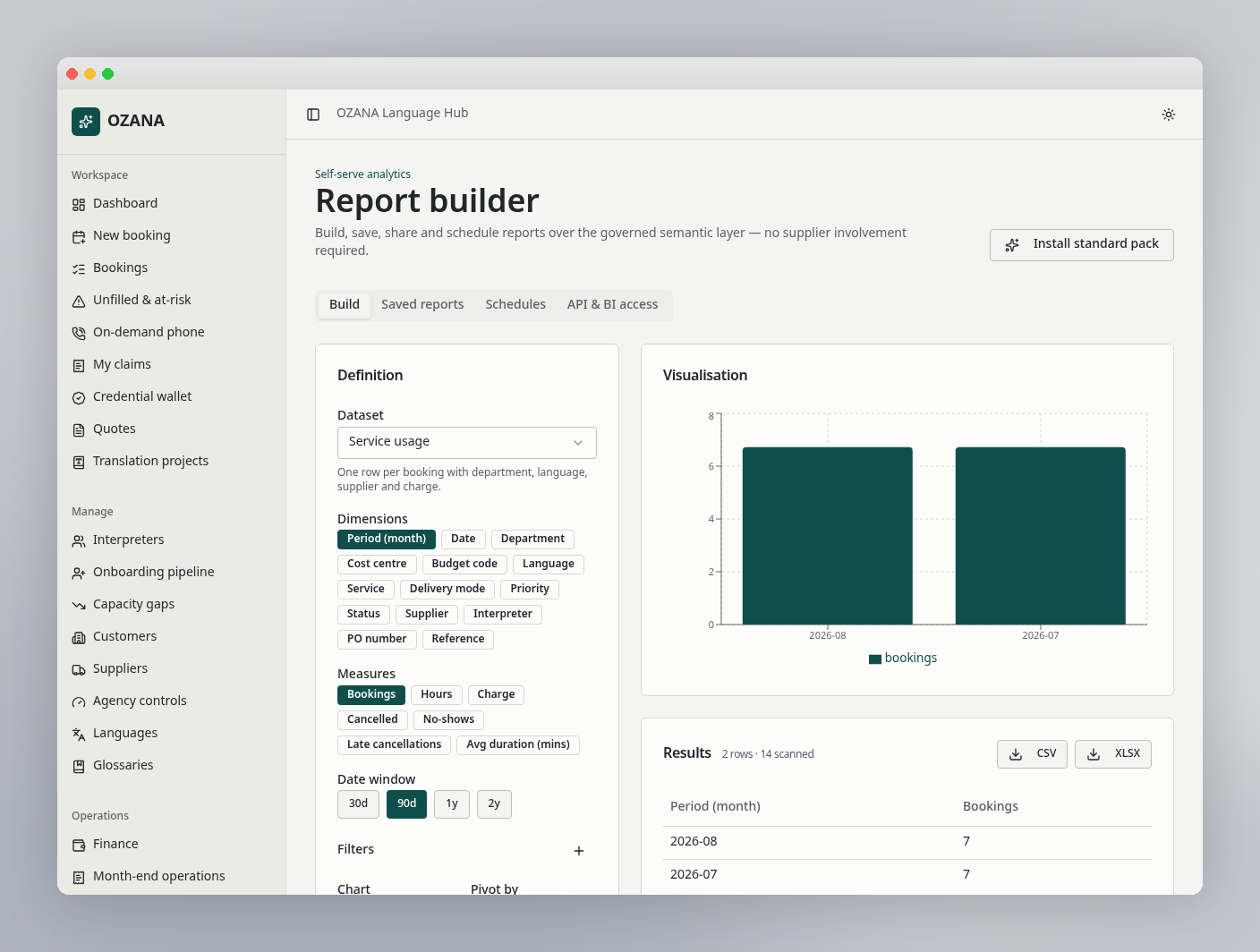This screenshot has height=952, width=1260.
Task: Click the Credential wallet badge icon
Action: 79,397
